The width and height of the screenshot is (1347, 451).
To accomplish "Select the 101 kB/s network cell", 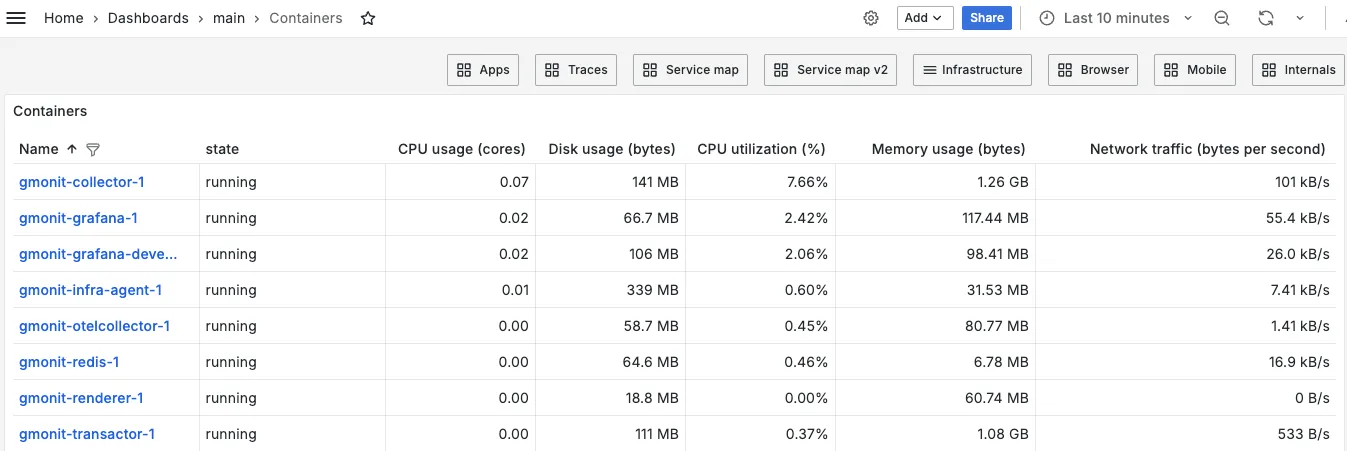I will (x=1186, y=182).
